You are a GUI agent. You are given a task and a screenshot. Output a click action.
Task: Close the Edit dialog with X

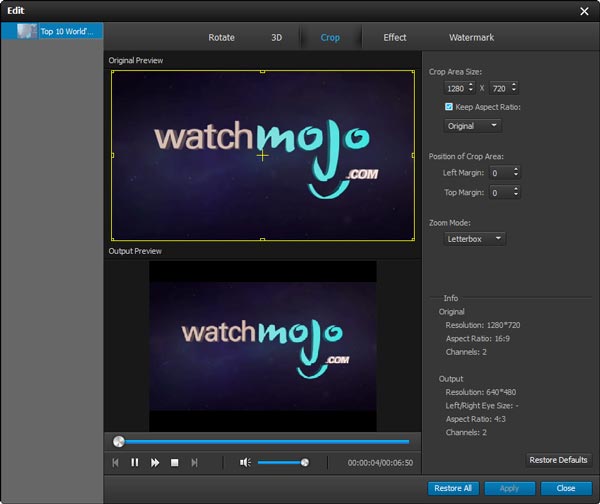584,11
